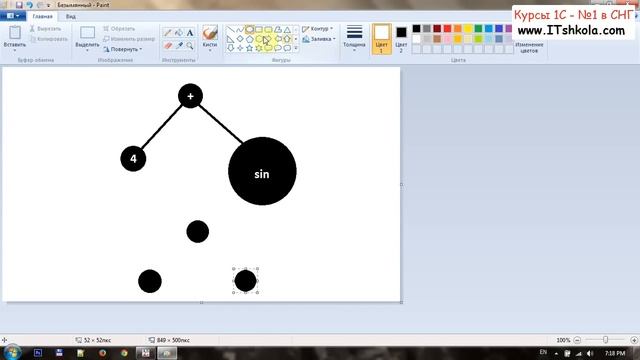Pick the yellow color swatch
640x360 pixels.
(468, 29)
